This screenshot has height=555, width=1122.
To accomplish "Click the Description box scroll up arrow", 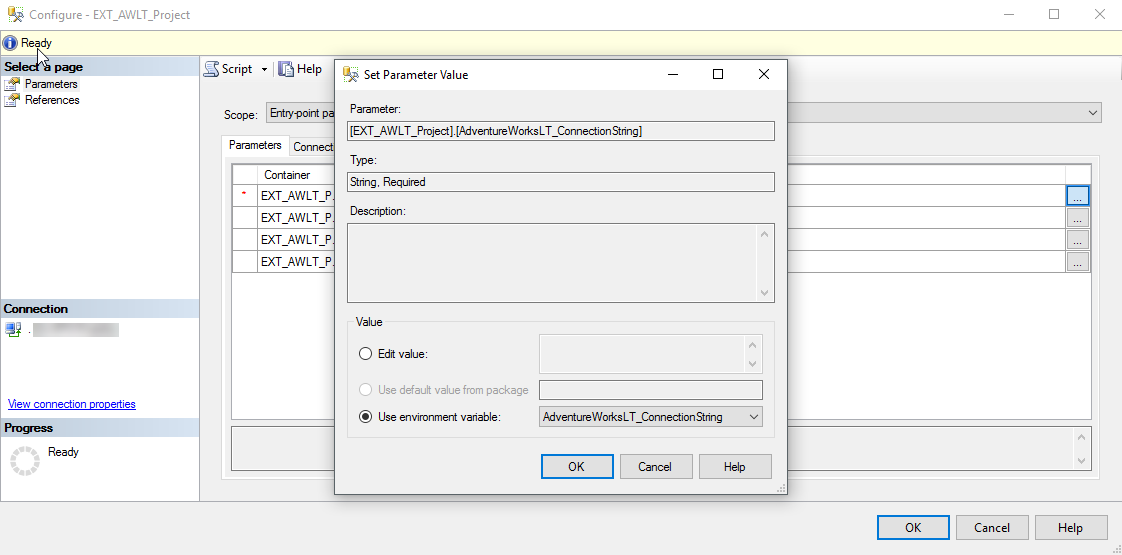I will pyautogui.click(x=764, y=235).
